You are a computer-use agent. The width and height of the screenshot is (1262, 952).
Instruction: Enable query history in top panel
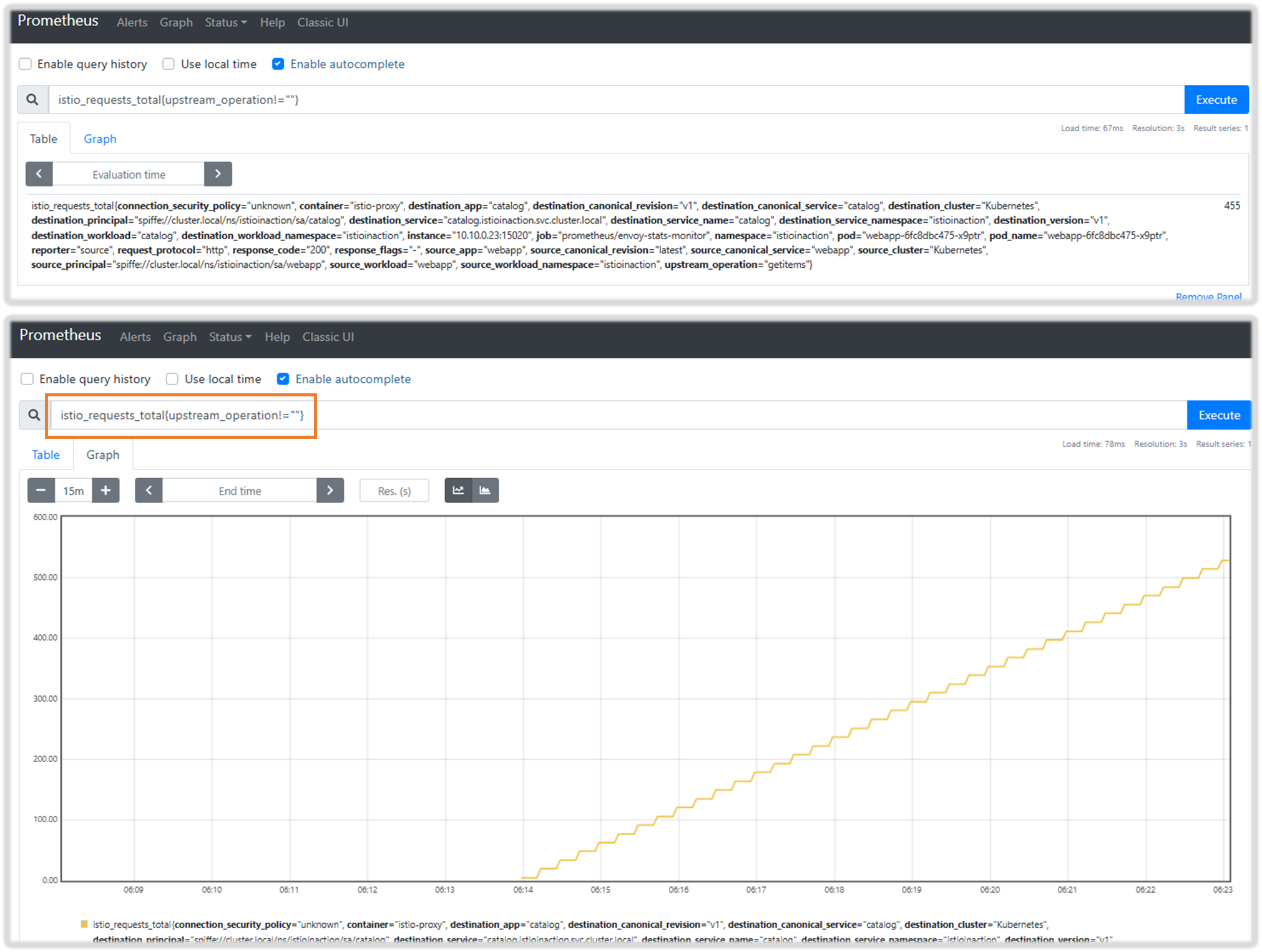pos(26,64)
